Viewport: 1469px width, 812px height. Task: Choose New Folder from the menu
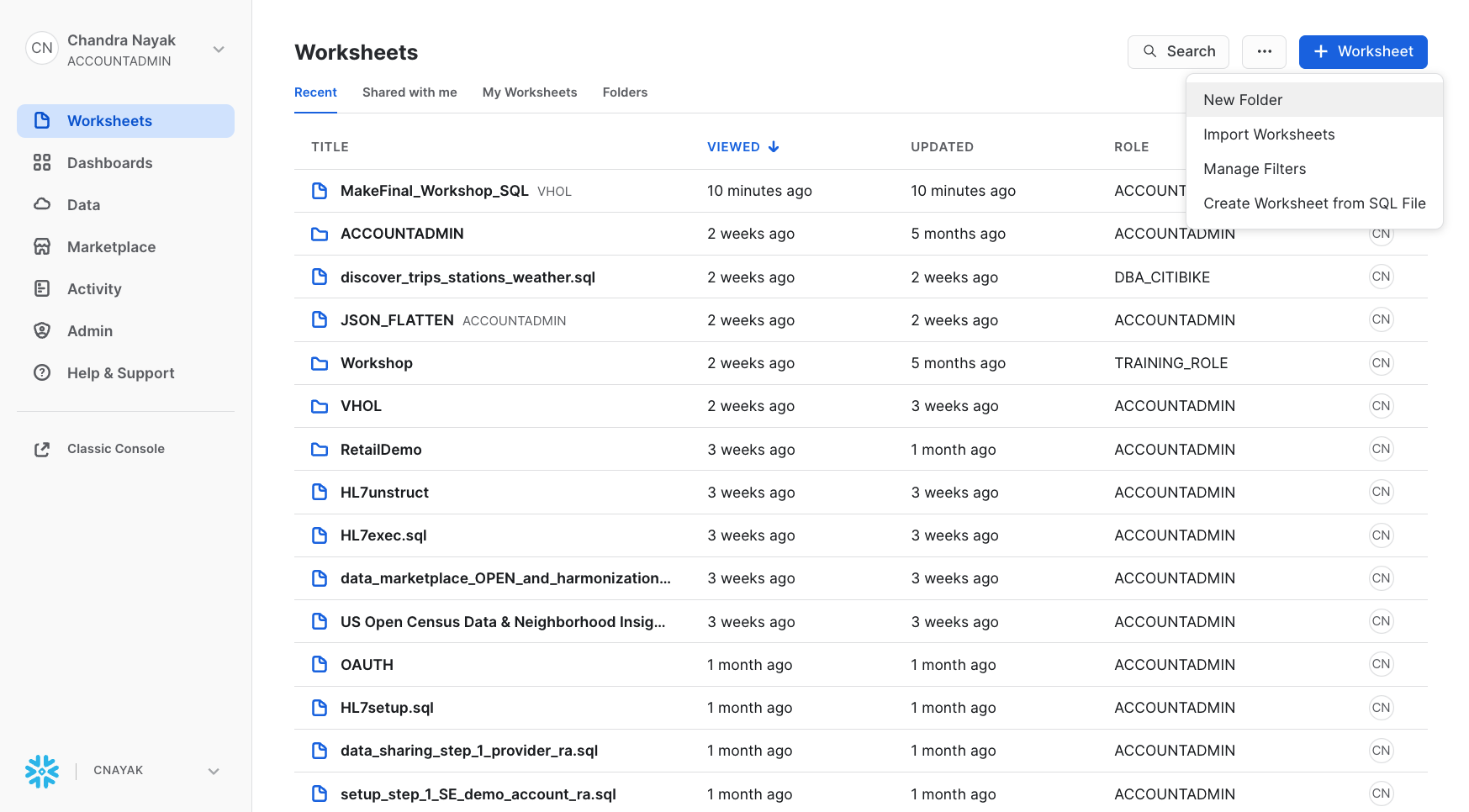pos(1242,100)
